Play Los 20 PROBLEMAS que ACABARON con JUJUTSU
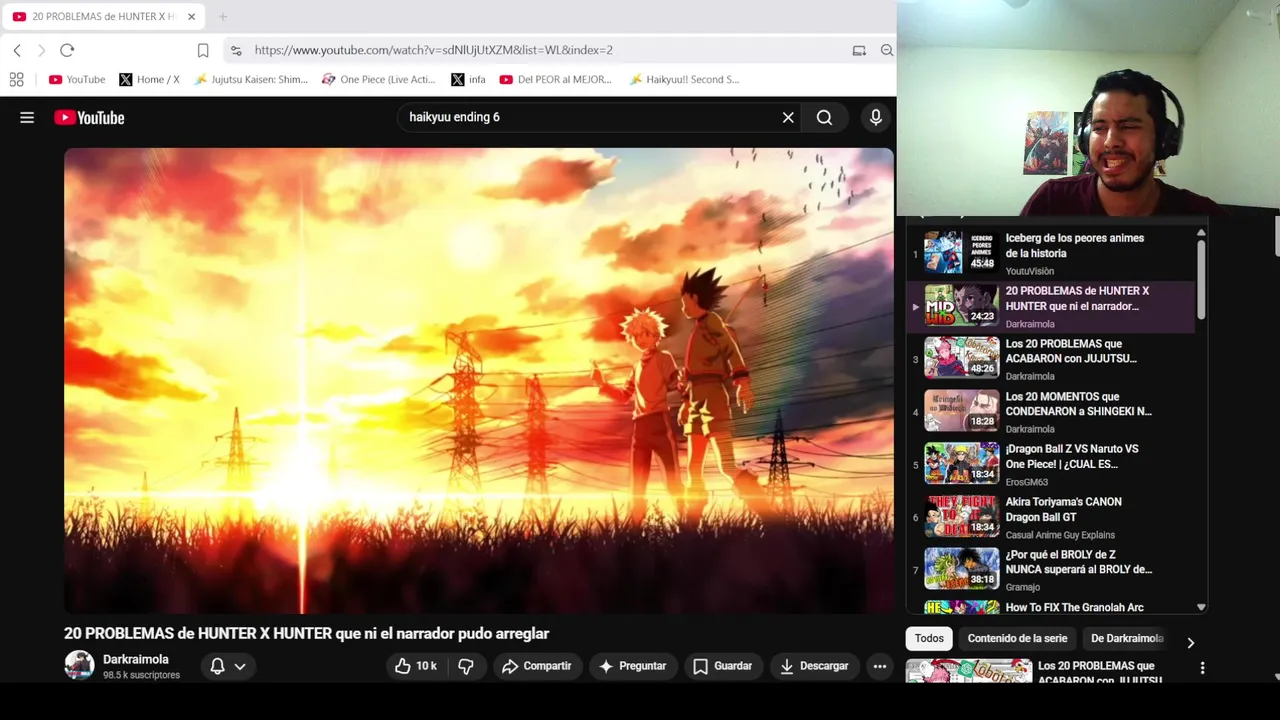This screenshot has width=1280, height=720. tap(1050, 359)
